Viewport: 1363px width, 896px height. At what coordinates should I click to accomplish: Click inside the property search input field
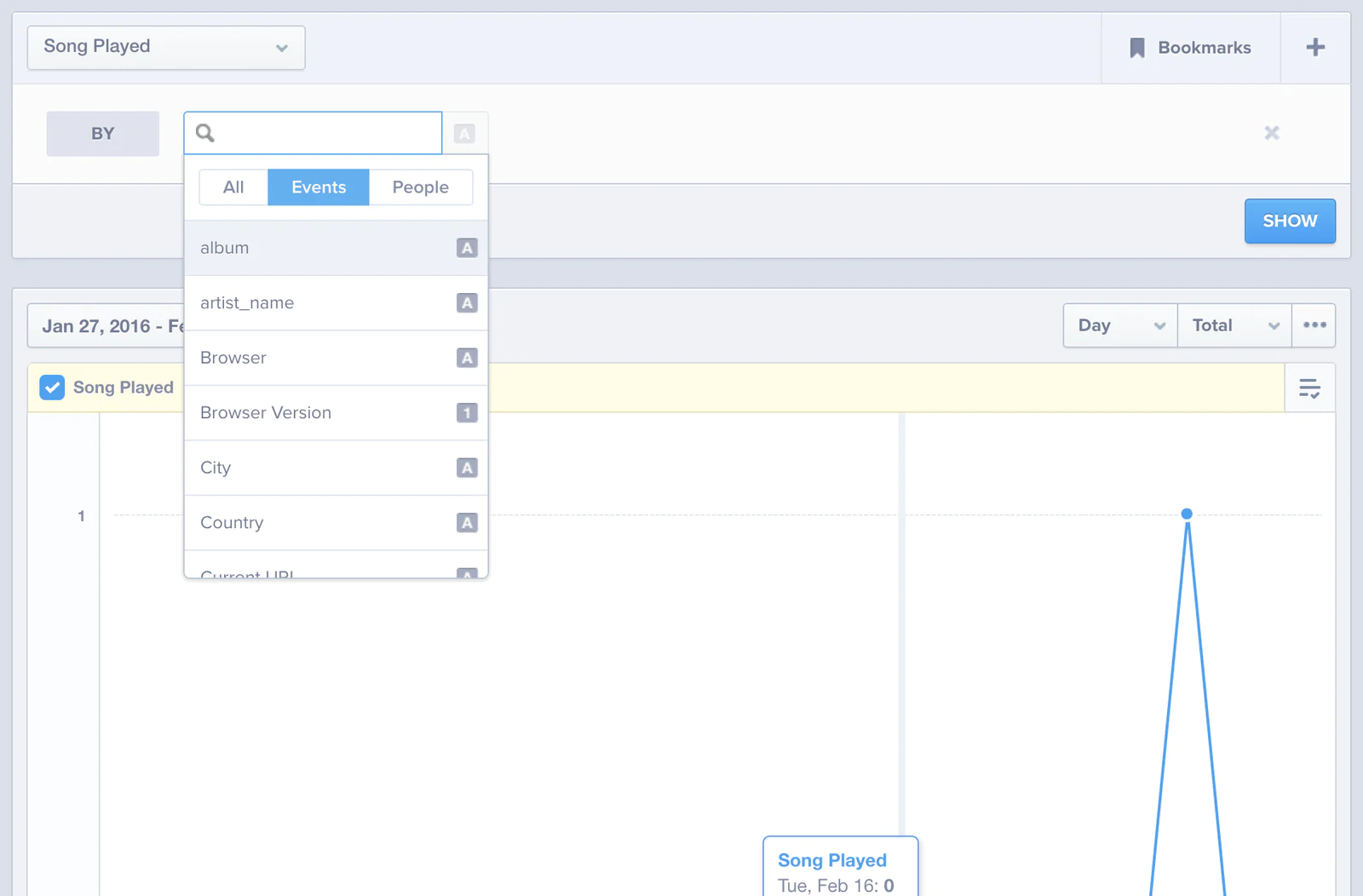(324, 133)
